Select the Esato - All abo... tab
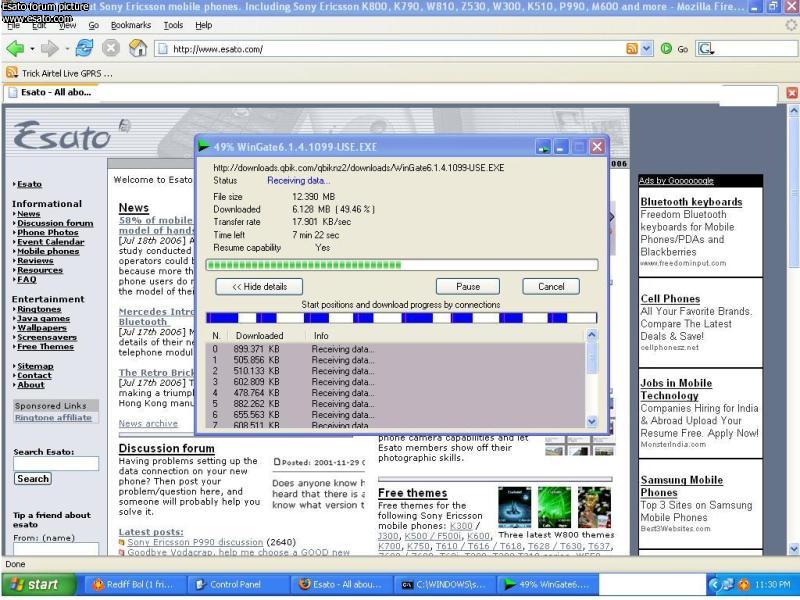 click(x=51, y=92)
